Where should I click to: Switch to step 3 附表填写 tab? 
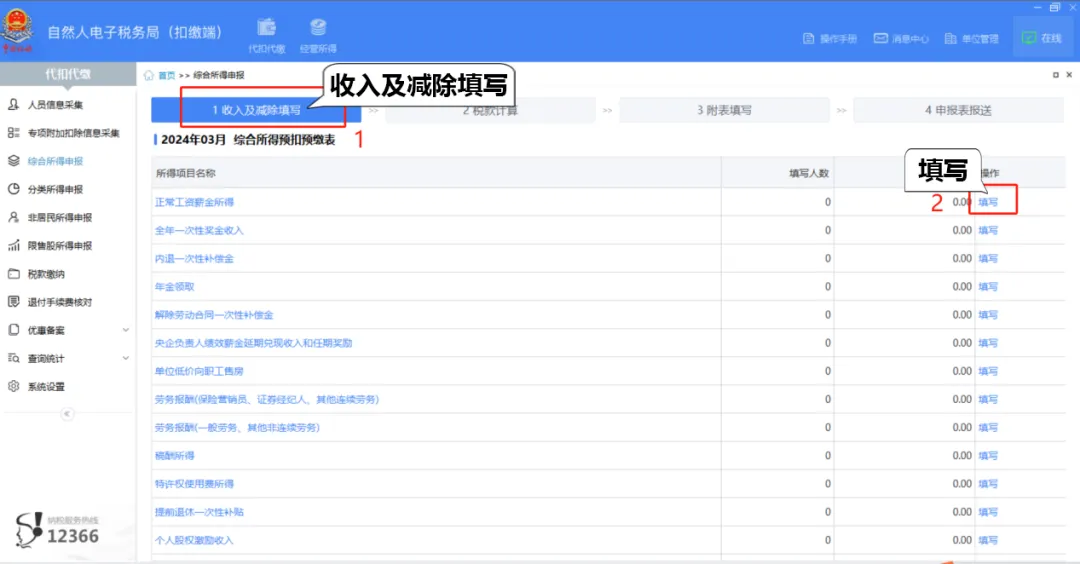(724, 110)
